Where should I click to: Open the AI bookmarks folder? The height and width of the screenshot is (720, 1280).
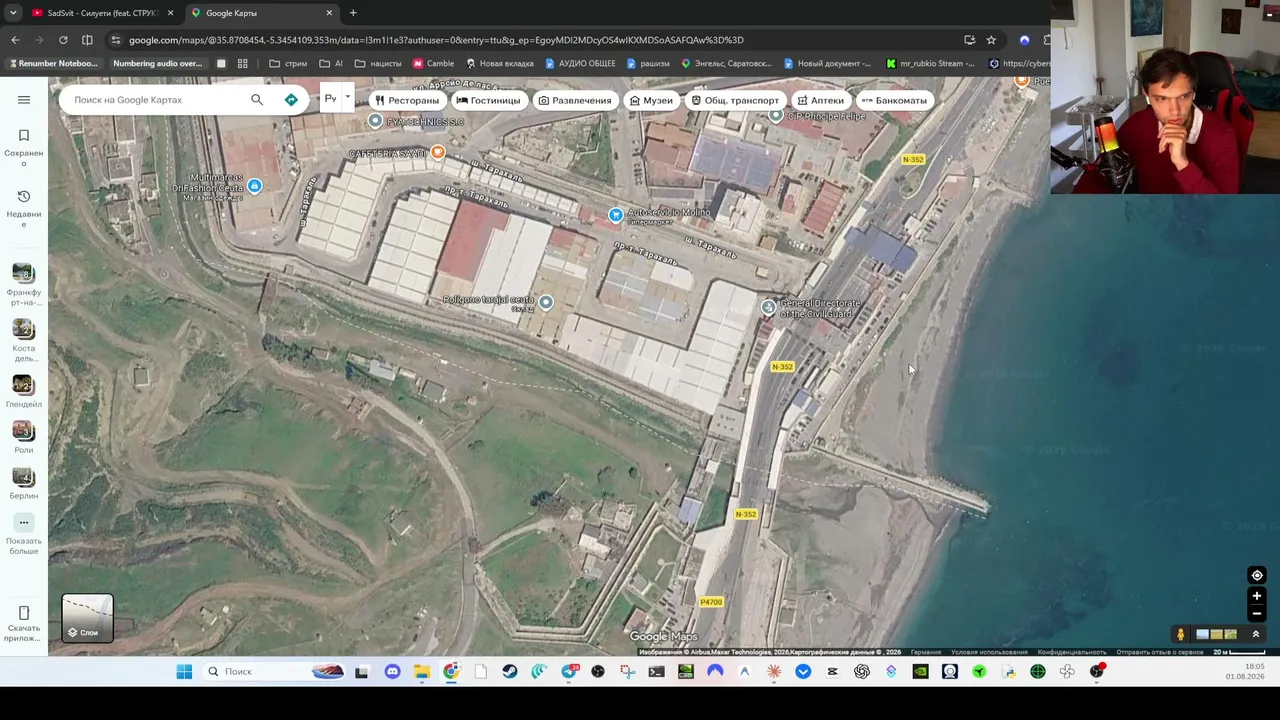click(x=331, y=64)
